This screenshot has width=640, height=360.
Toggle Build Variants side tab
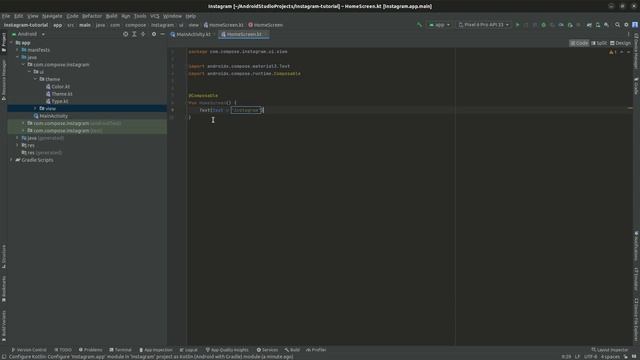point(4,326)
